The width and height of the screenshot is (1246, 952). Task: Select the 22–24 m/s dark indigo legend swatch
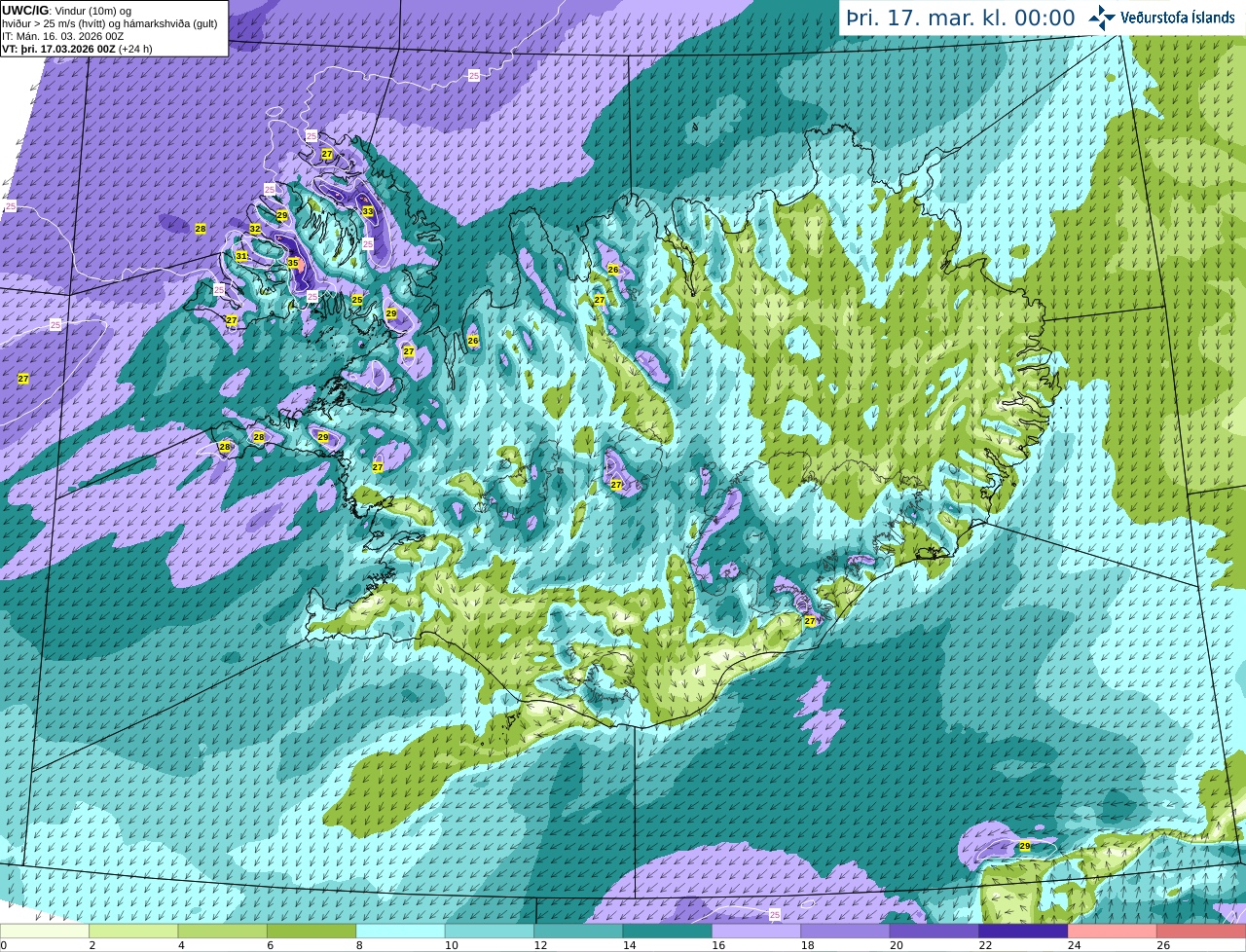(x=1023, y=931)
